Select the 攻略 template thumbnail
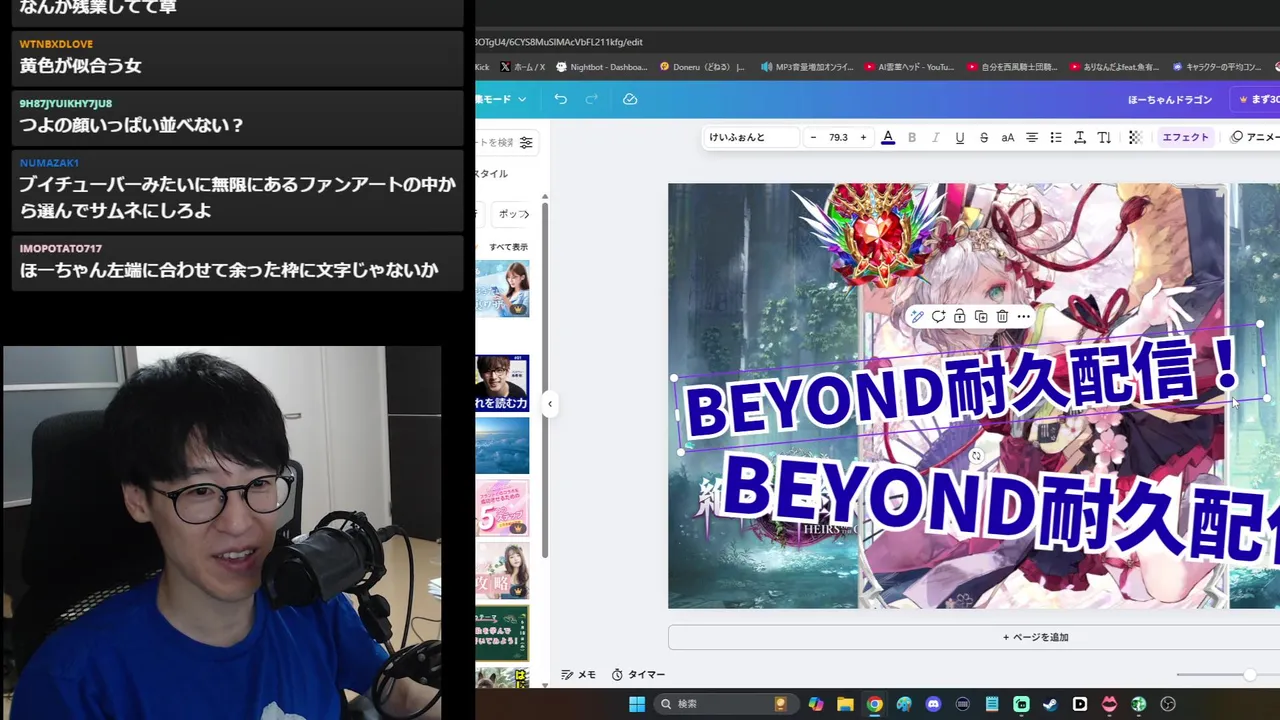Viewport: 1280px width, 720px height. [x=502, y=571]
